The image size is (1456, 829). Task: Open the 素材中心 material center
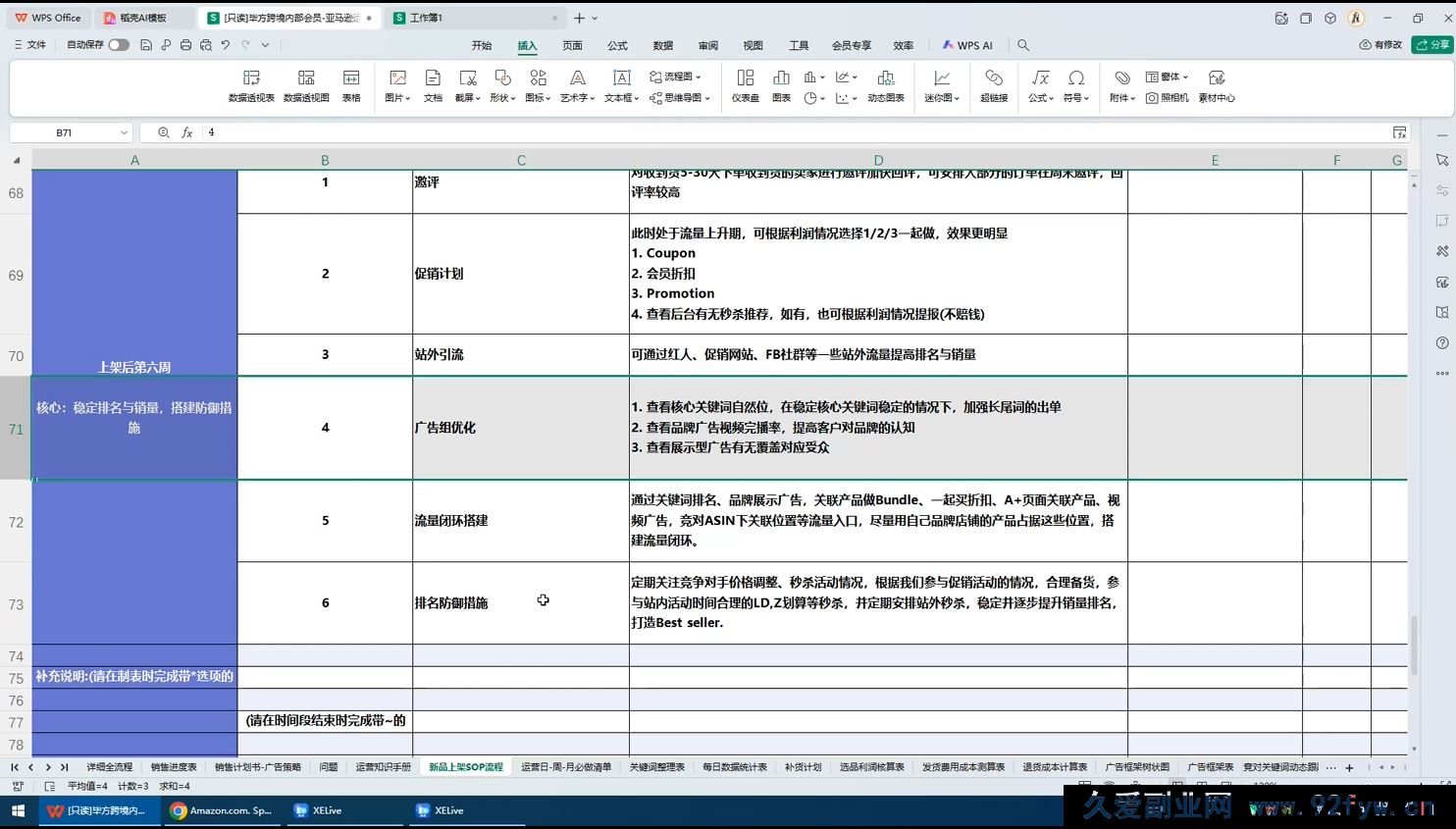(1217, 85)
